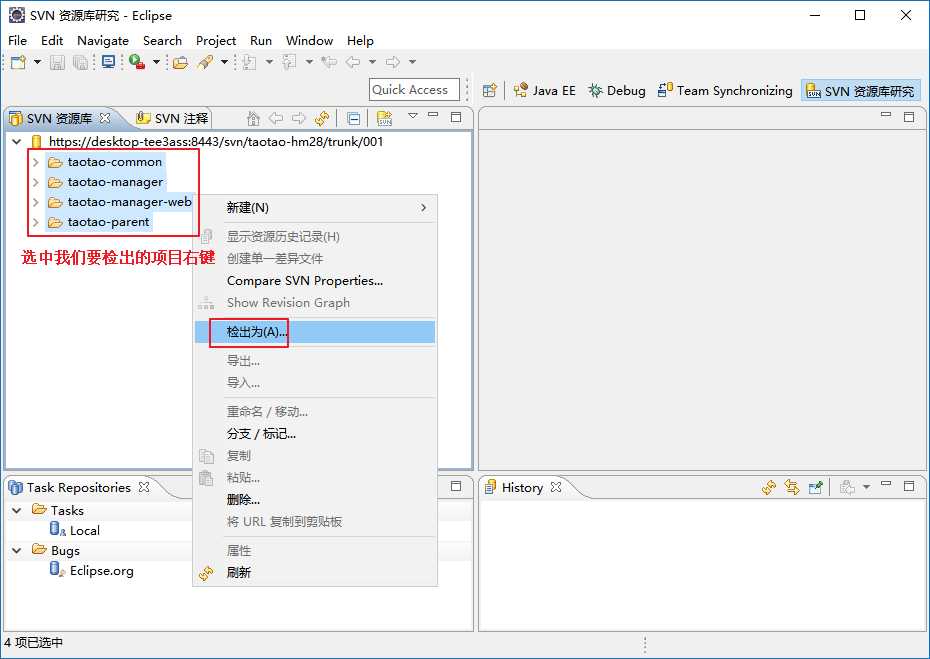Click the next annotation toolbar icon
Screen dimensions: 930x659
point(250,62)
